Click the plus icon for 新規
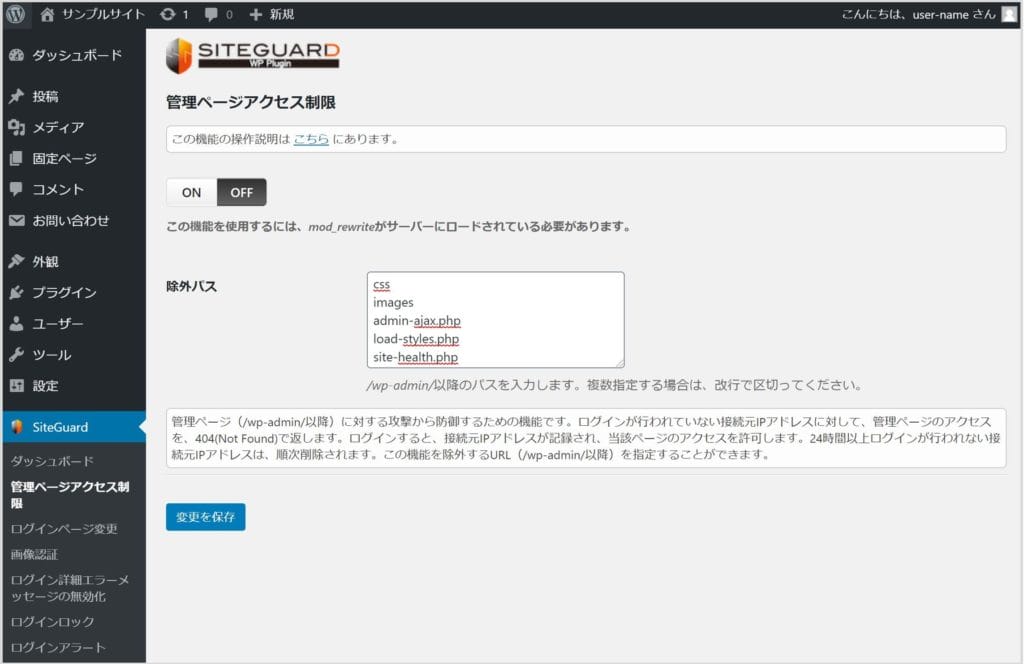 pos(255,14)
